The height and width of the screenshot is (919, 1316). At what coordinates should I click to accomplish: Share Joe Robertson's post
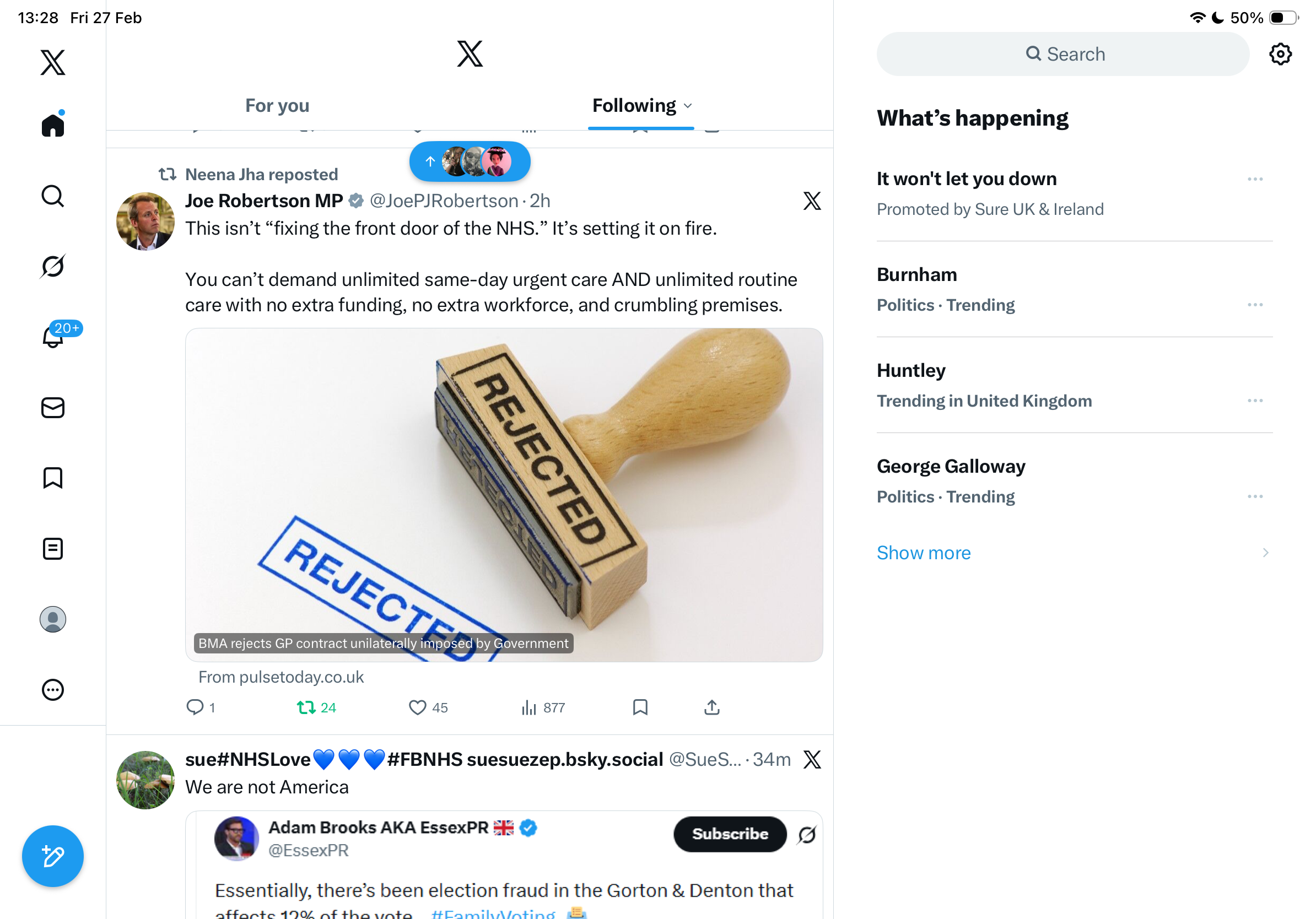coord(712,707)
